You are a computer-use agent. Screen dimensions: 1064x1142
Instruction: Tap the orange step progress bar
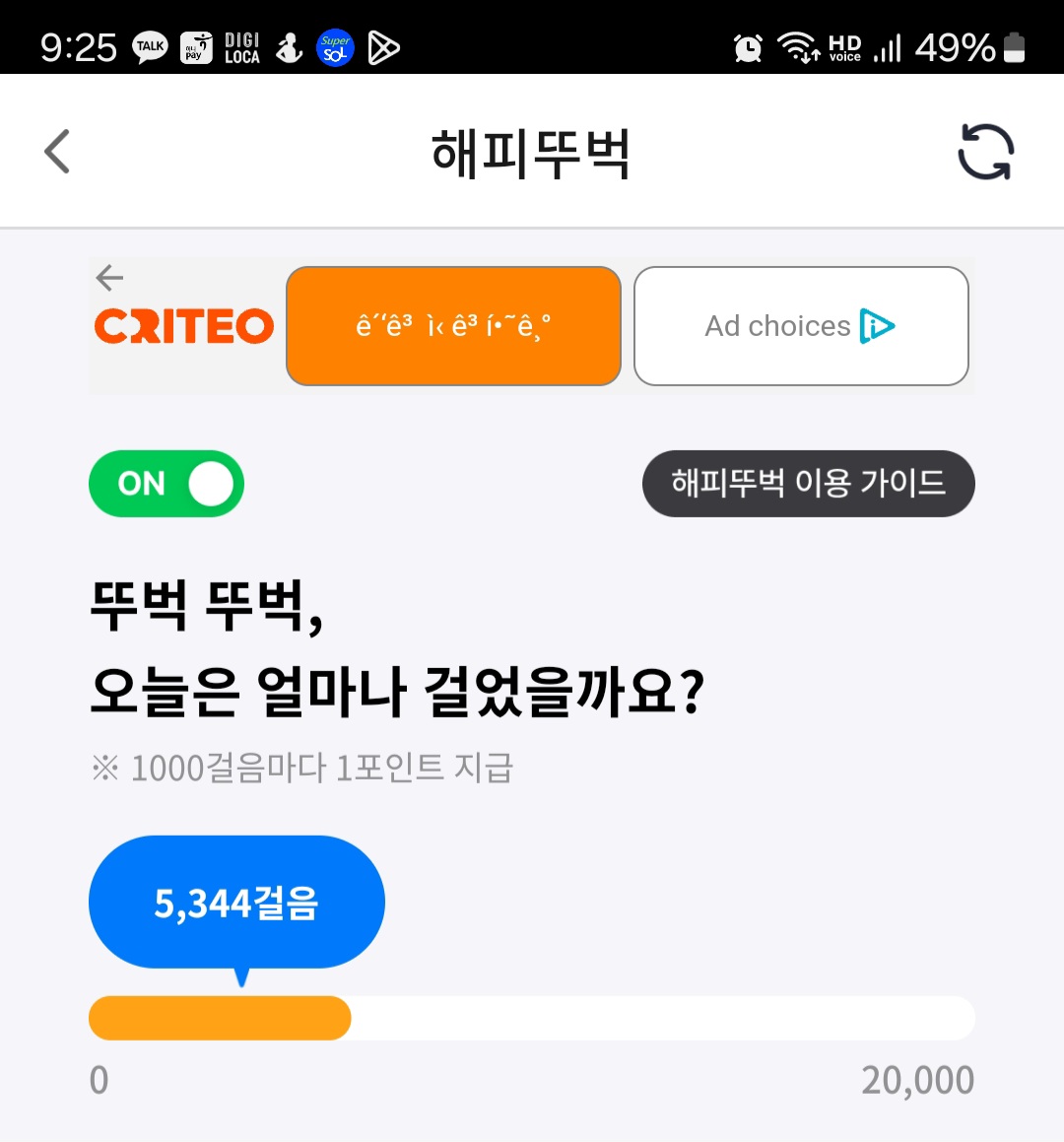(220, 1018)
